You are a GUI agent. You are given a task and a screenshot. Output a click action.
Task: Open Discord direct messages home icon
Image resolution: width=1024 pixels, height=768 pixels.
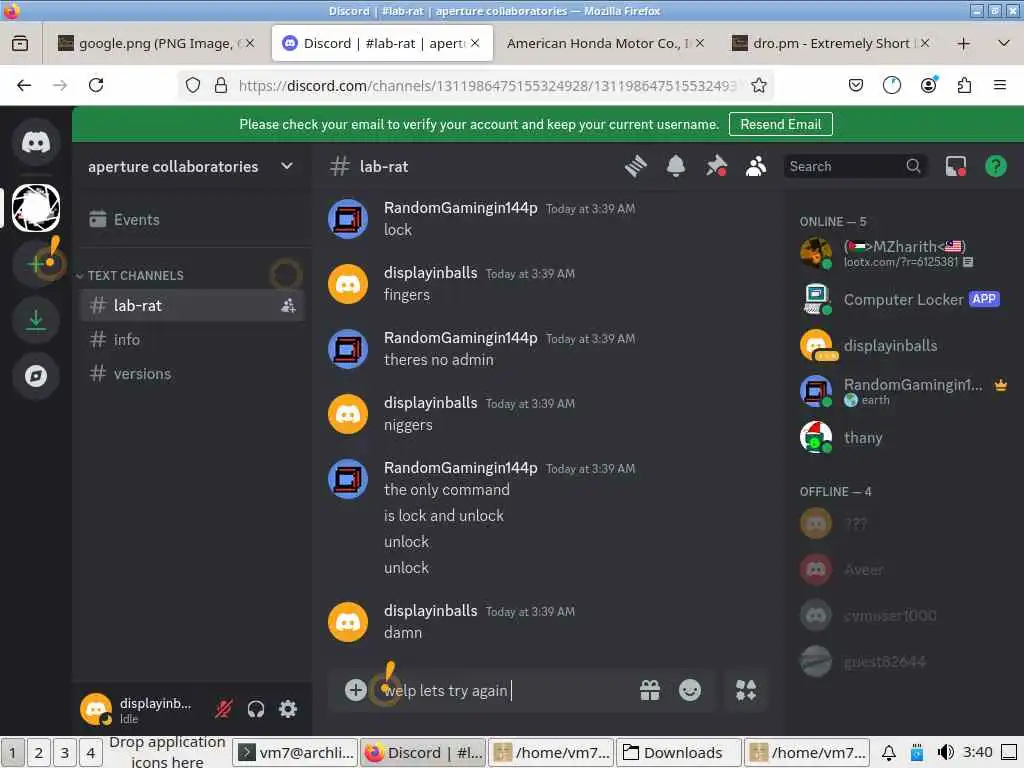(36, 142)
